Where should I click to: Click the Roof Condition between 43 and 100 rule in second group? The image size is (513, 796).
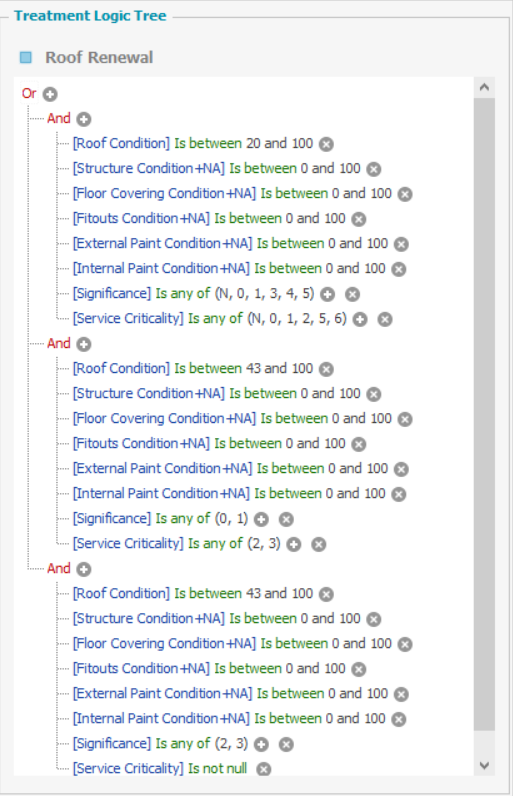(193, 369)
